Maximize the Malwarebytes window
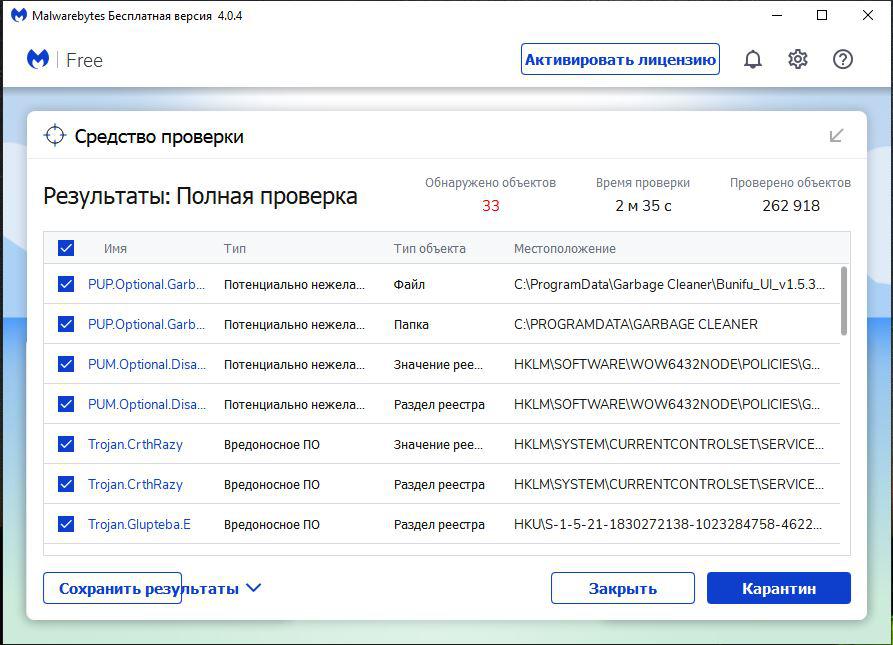893x645 pixels. point(822,16)
